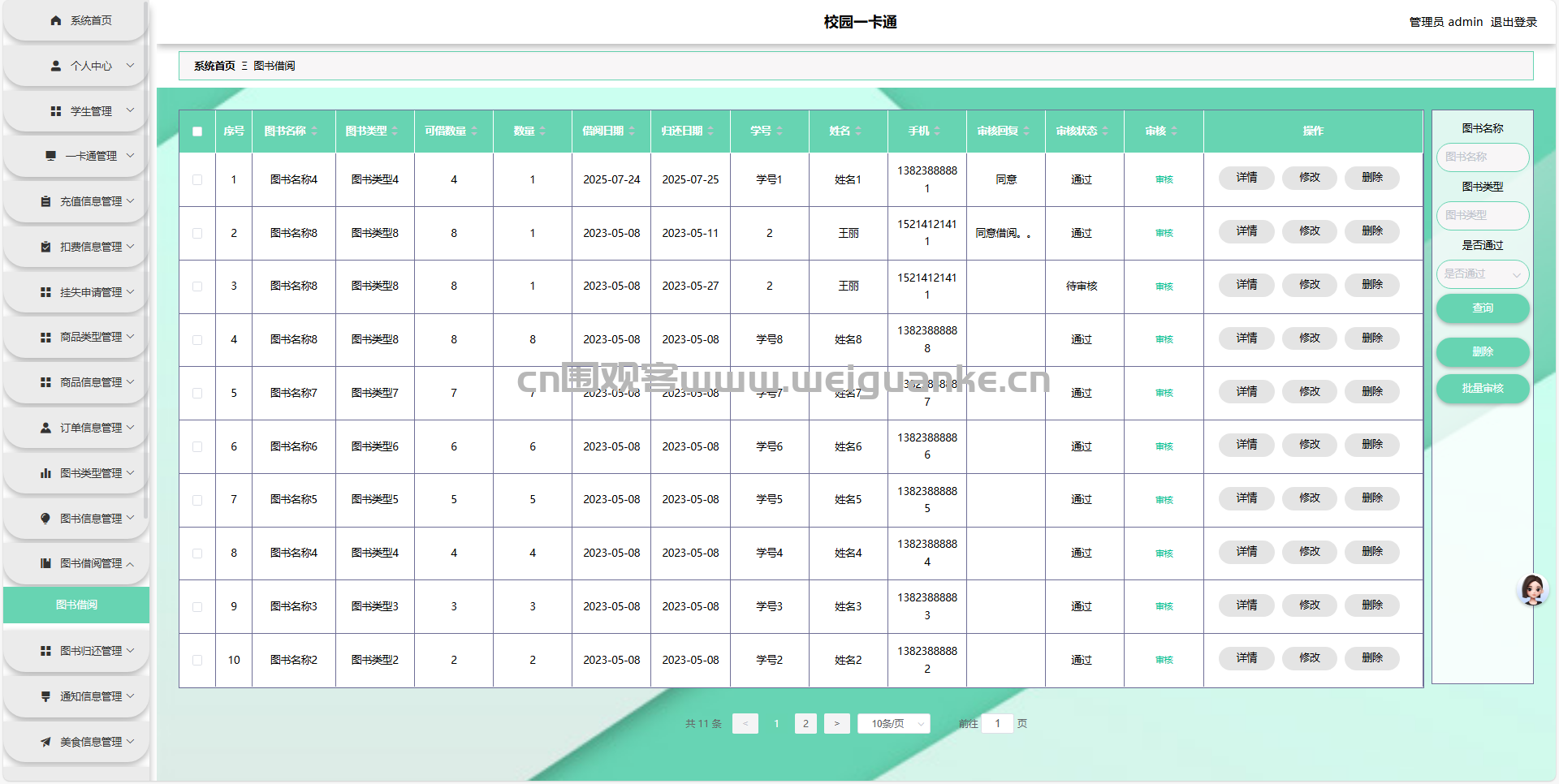
Task: Click the user icon beside 订单信息管理
Action: (45, 428)
